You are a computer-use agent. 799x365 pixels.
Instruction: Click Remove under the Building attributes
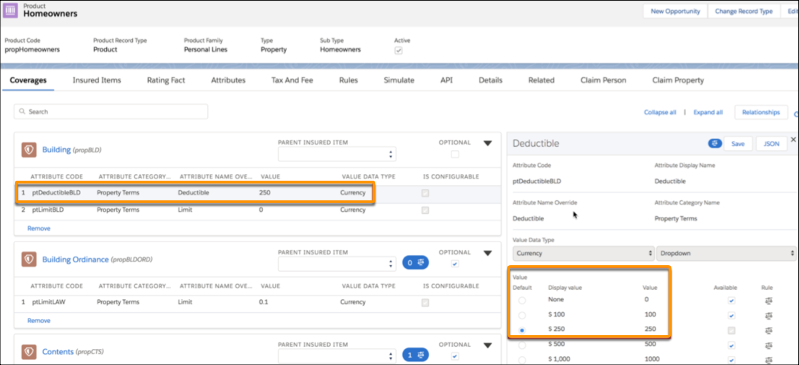point(39,228)
